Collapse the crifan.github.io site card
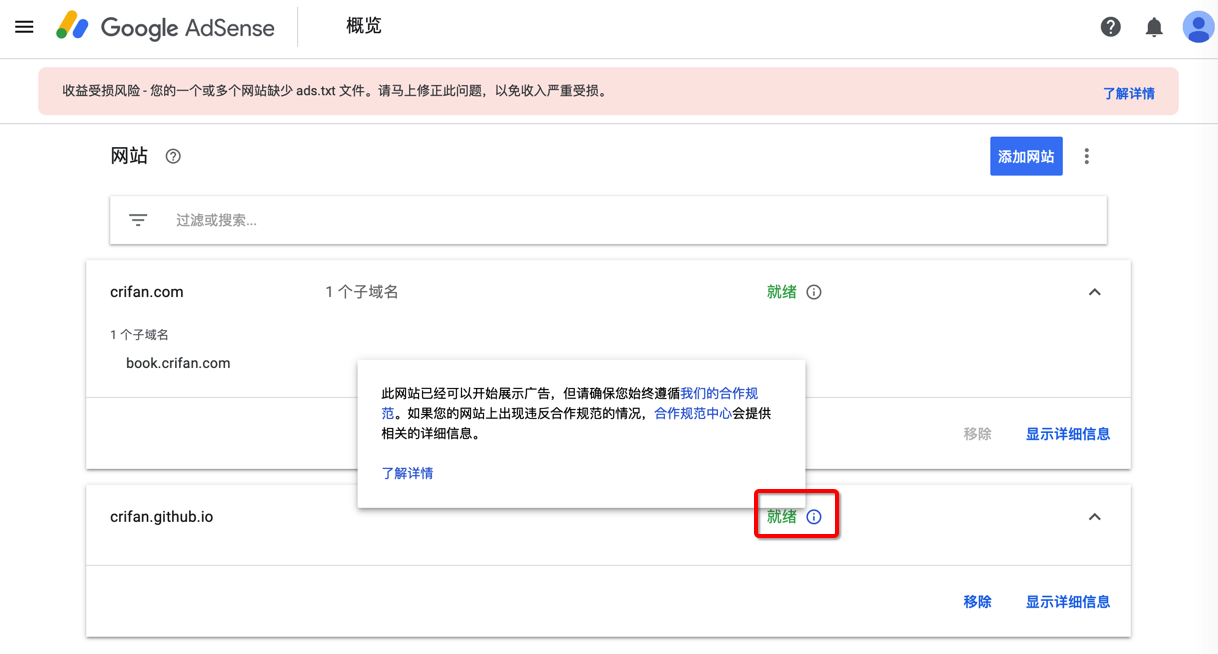The image size is (1218, 654). click(x=1094, y=517)
